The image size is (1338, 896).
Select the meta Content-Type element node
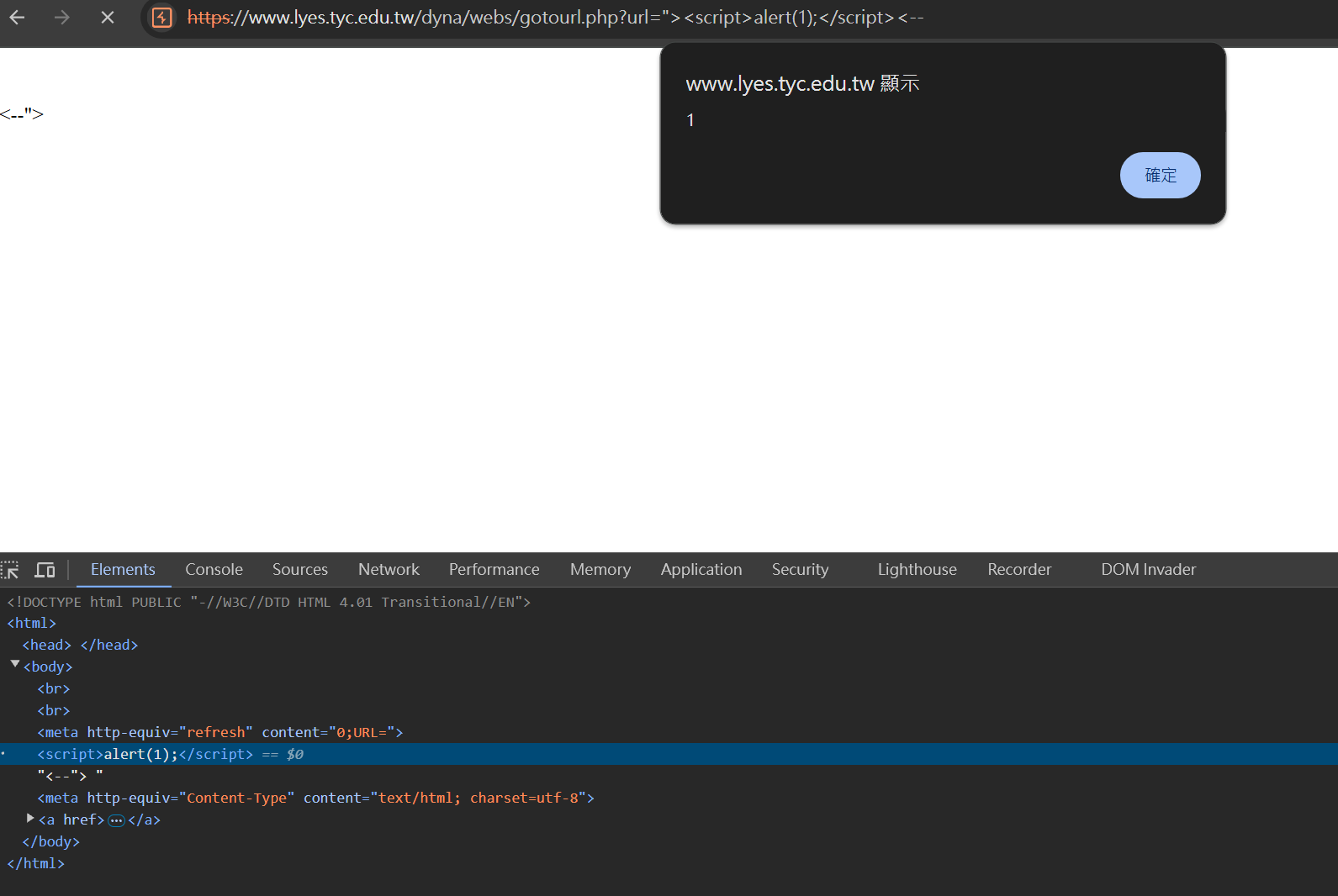pos(315,798)
